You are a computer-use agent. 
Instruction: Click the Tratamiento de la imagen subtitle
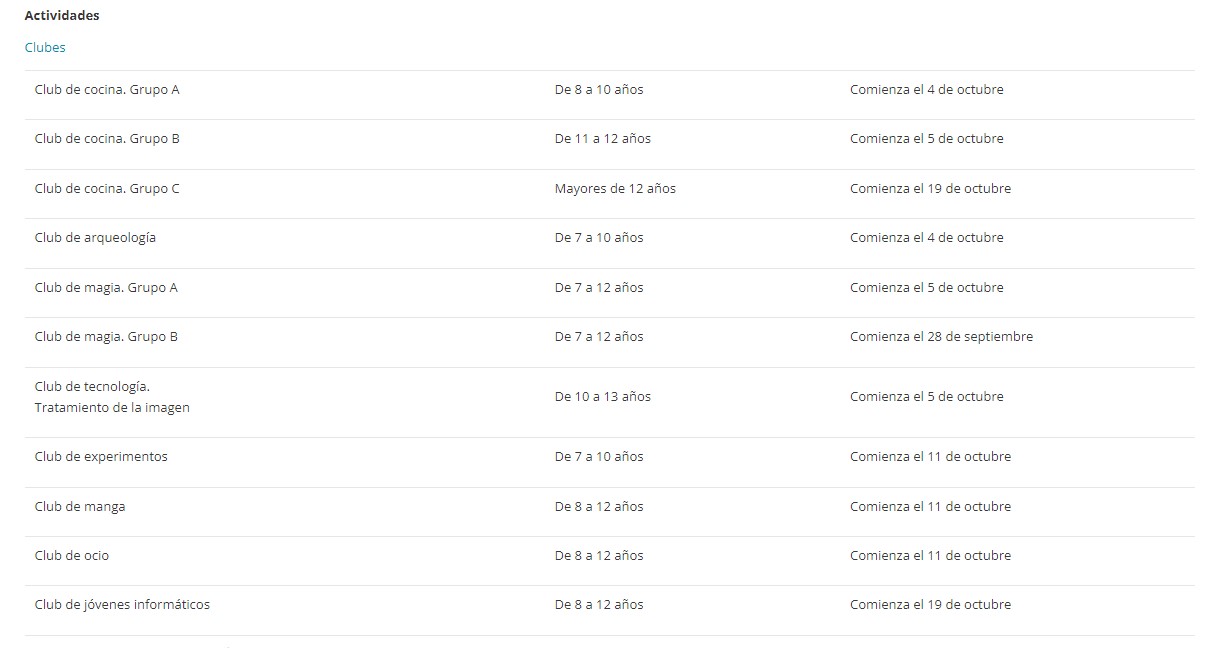click(112, 408)
